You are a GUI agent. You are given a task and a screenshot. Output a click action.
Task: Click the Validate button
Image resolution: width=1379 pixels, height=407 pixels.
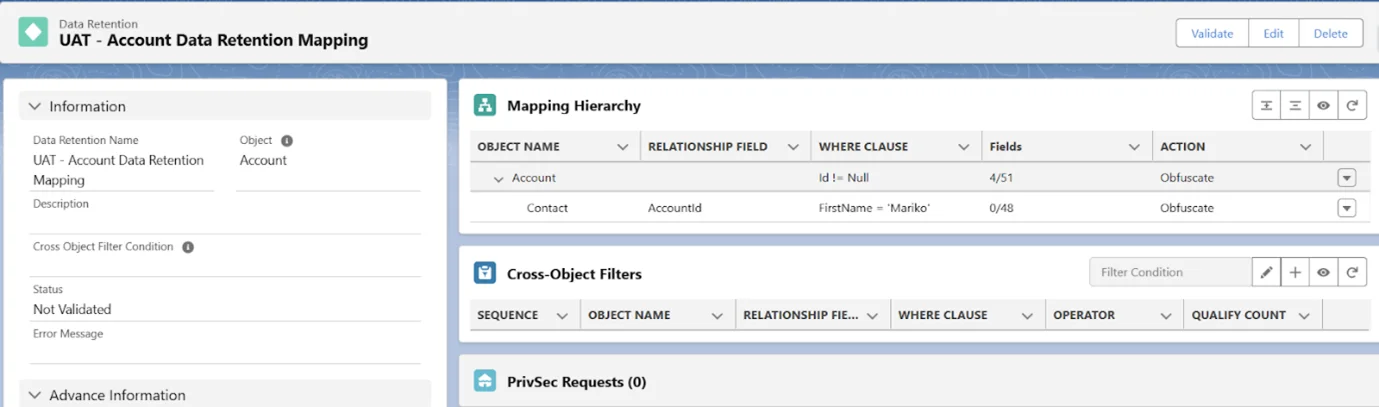pyautogui.click(x=1211, y=33)
